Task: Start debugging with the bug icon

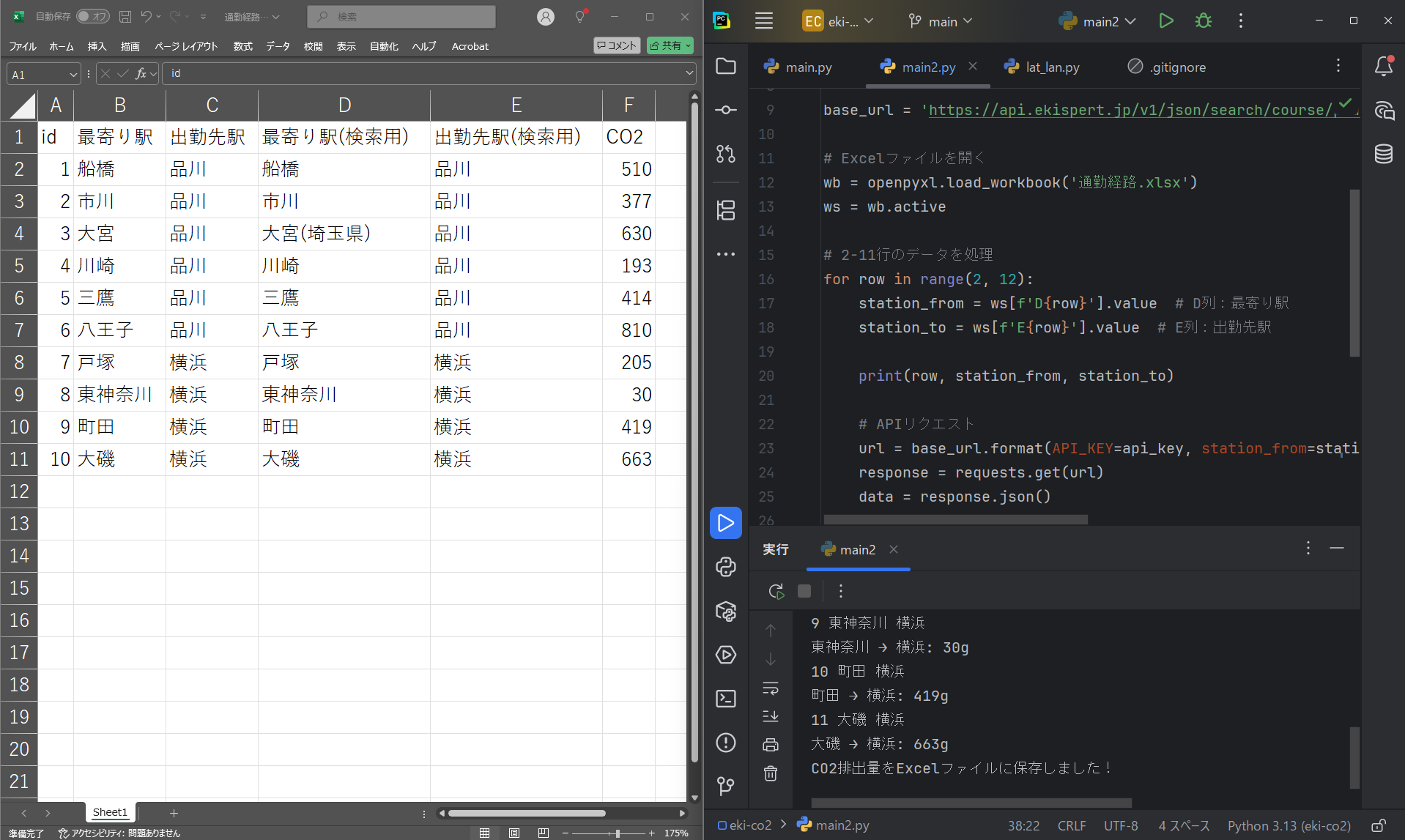Action: coord(1203,21)
